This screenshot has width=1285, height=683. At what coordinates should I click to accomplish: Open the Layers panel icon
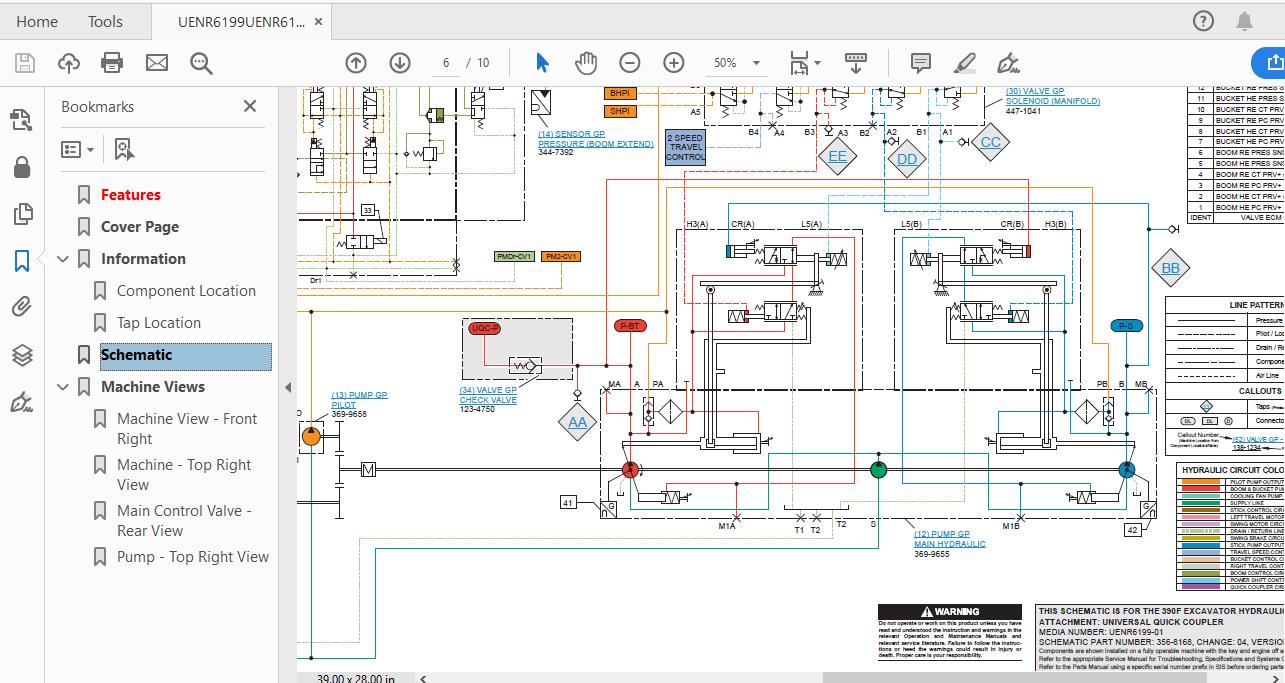point(21,355)
